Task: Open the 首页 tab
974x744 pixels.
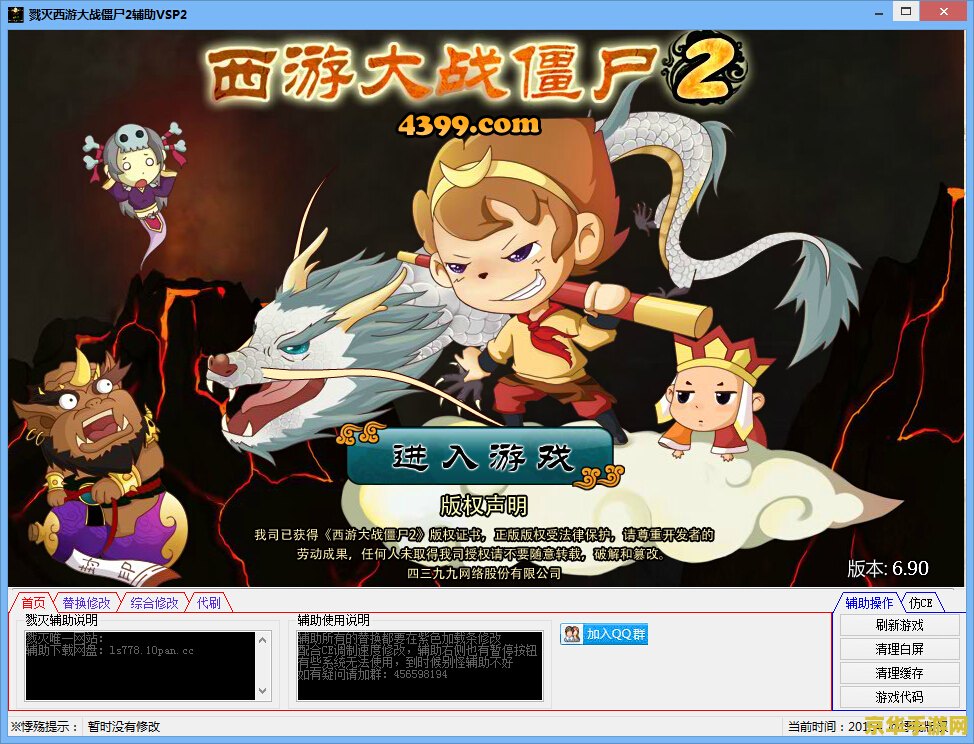Action: pyautogui.click(x=34, y=602)
